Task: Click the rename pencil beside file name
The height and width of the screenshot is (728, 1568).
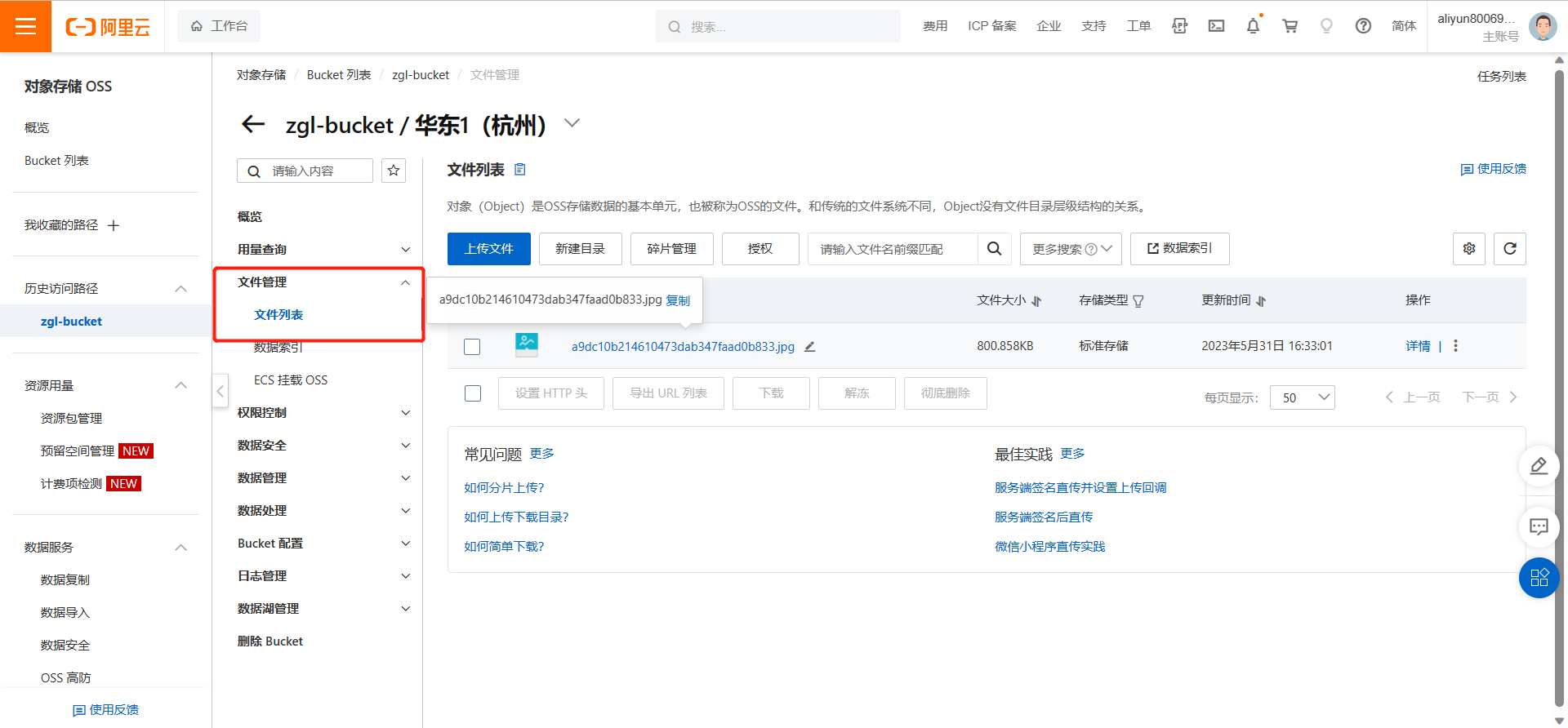Action: point(809,347)
